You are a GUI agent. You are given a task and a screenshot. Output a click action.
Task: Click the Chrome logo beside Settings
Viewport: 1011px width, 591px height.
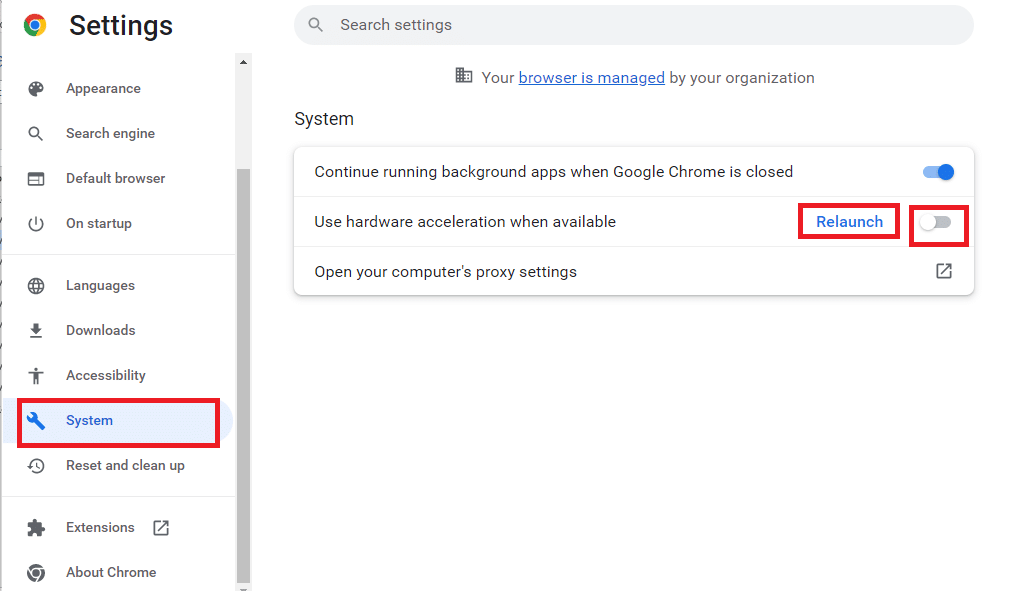(35, 25)
